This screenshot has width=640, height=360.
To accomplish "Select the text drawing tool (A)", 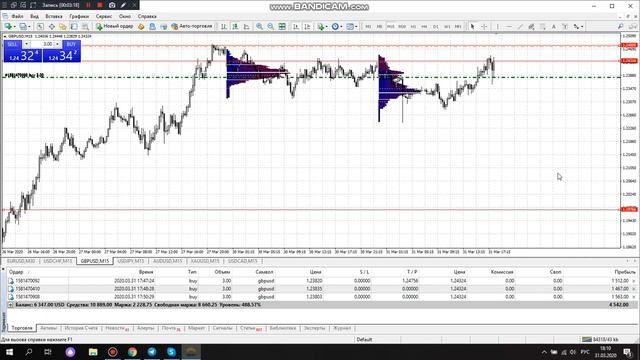I will [554, 27].
